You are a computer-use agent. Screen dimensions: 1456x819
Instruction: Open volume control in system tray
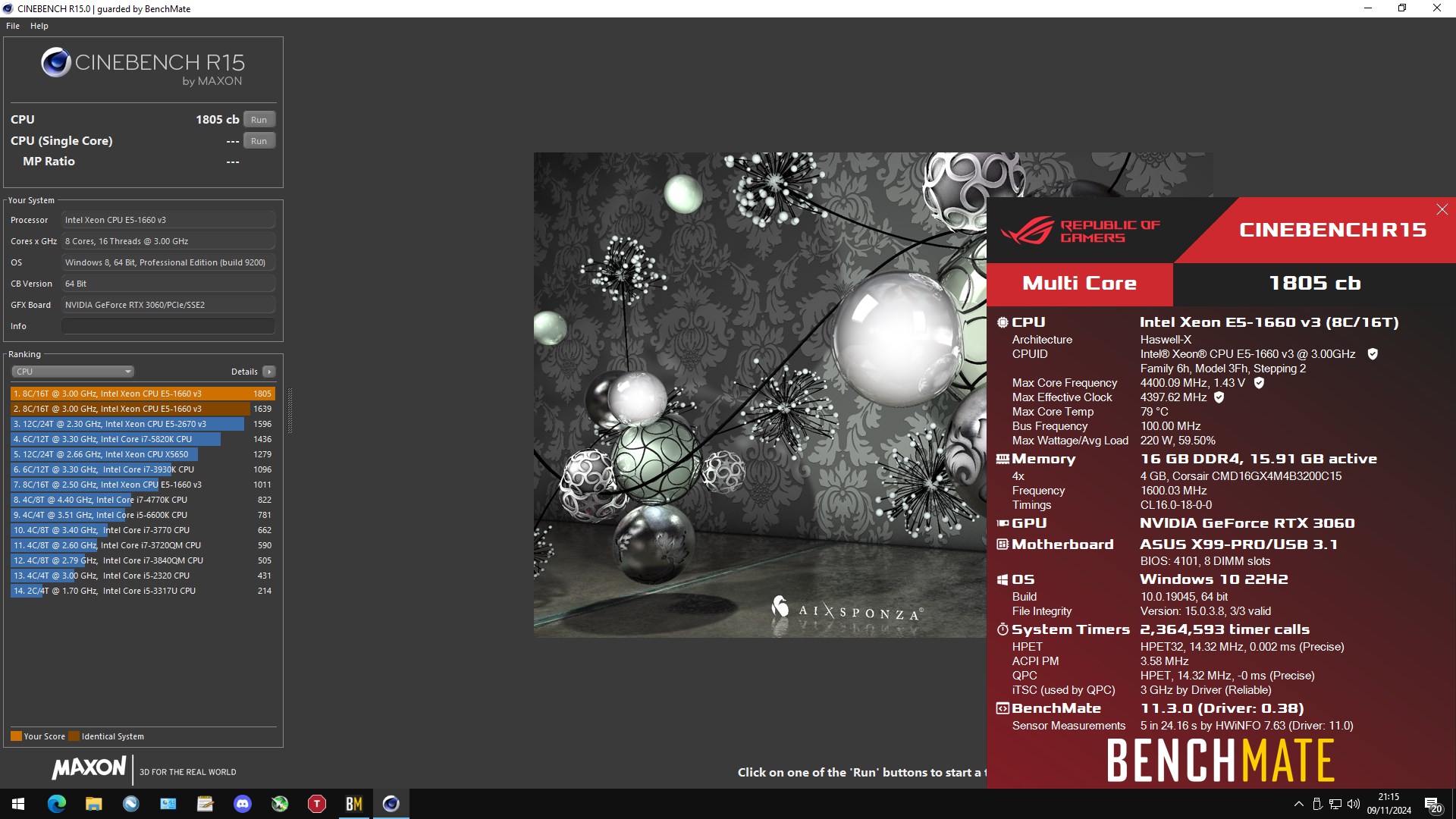[x=1354, y=804]
